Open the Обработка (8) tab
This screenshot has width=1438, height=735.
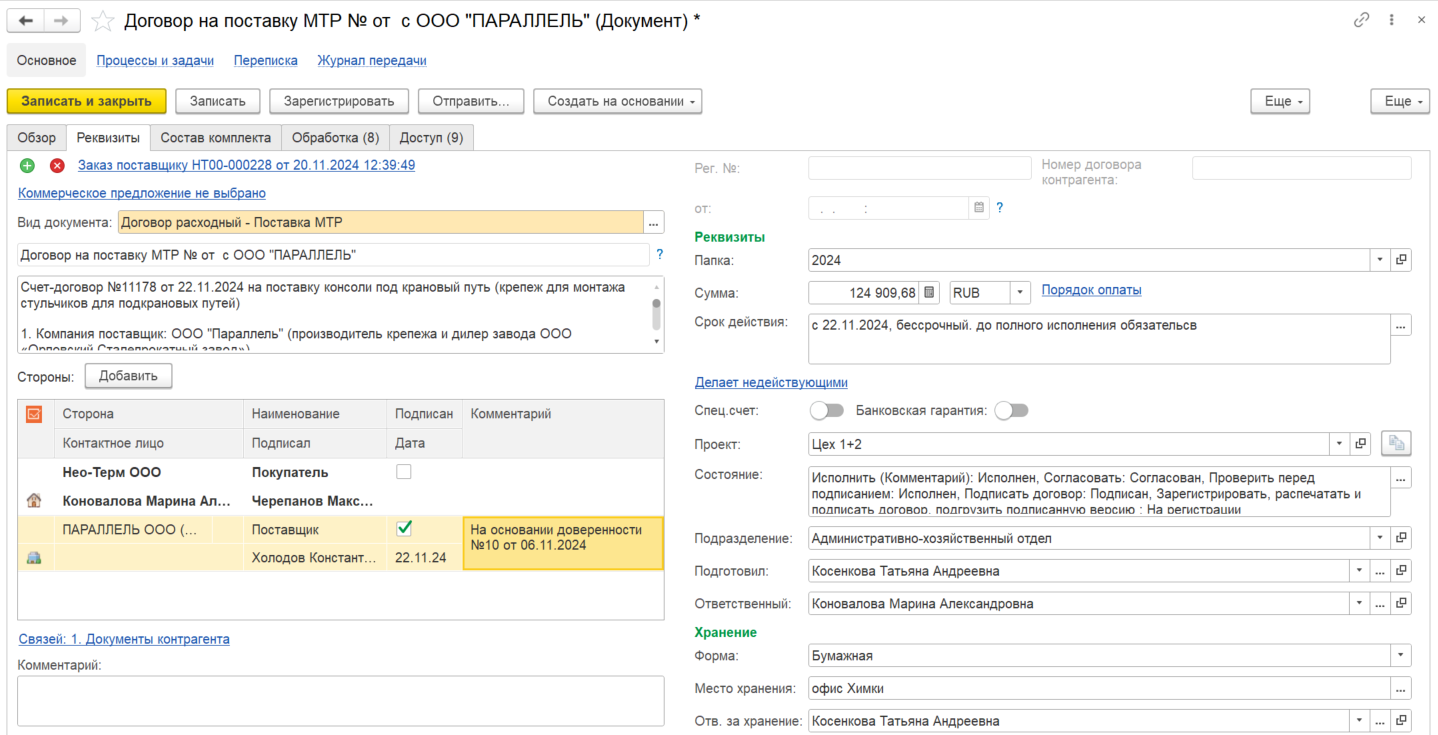pos(335,138)
